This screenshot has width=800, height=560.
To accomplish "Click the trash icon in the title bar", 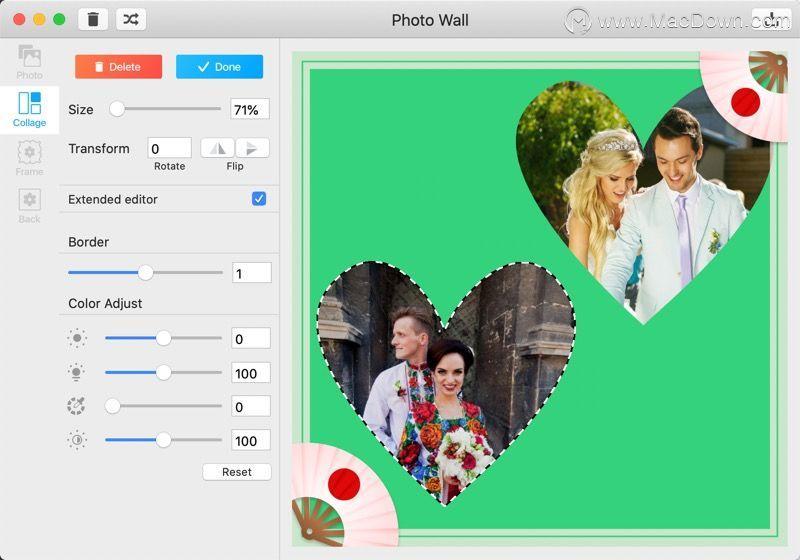I will click(x=93, y=19).
